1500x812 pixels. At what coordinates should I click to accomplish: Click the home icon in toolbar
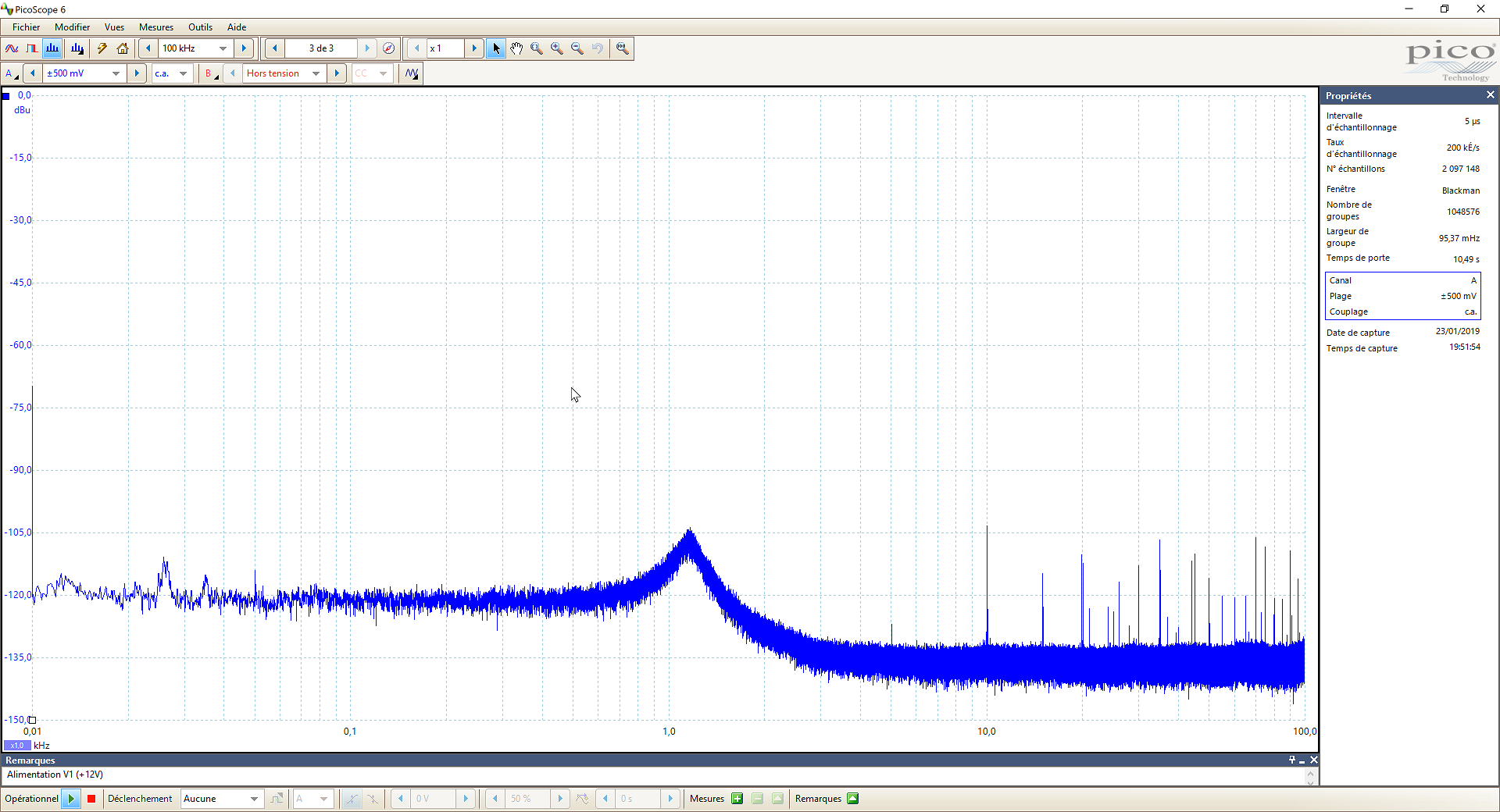point(123,48)
